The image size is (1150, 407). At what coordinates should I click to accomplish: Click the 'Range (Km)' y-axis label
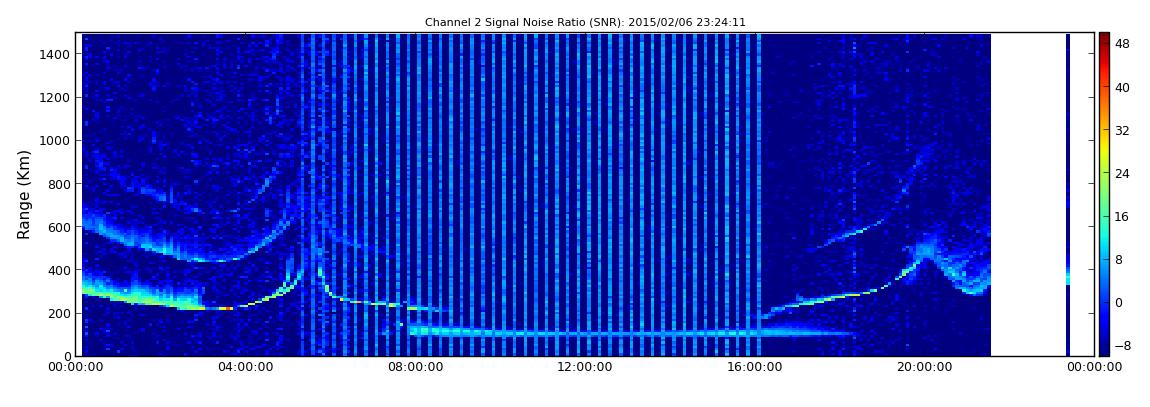click(x=24, y=194)
